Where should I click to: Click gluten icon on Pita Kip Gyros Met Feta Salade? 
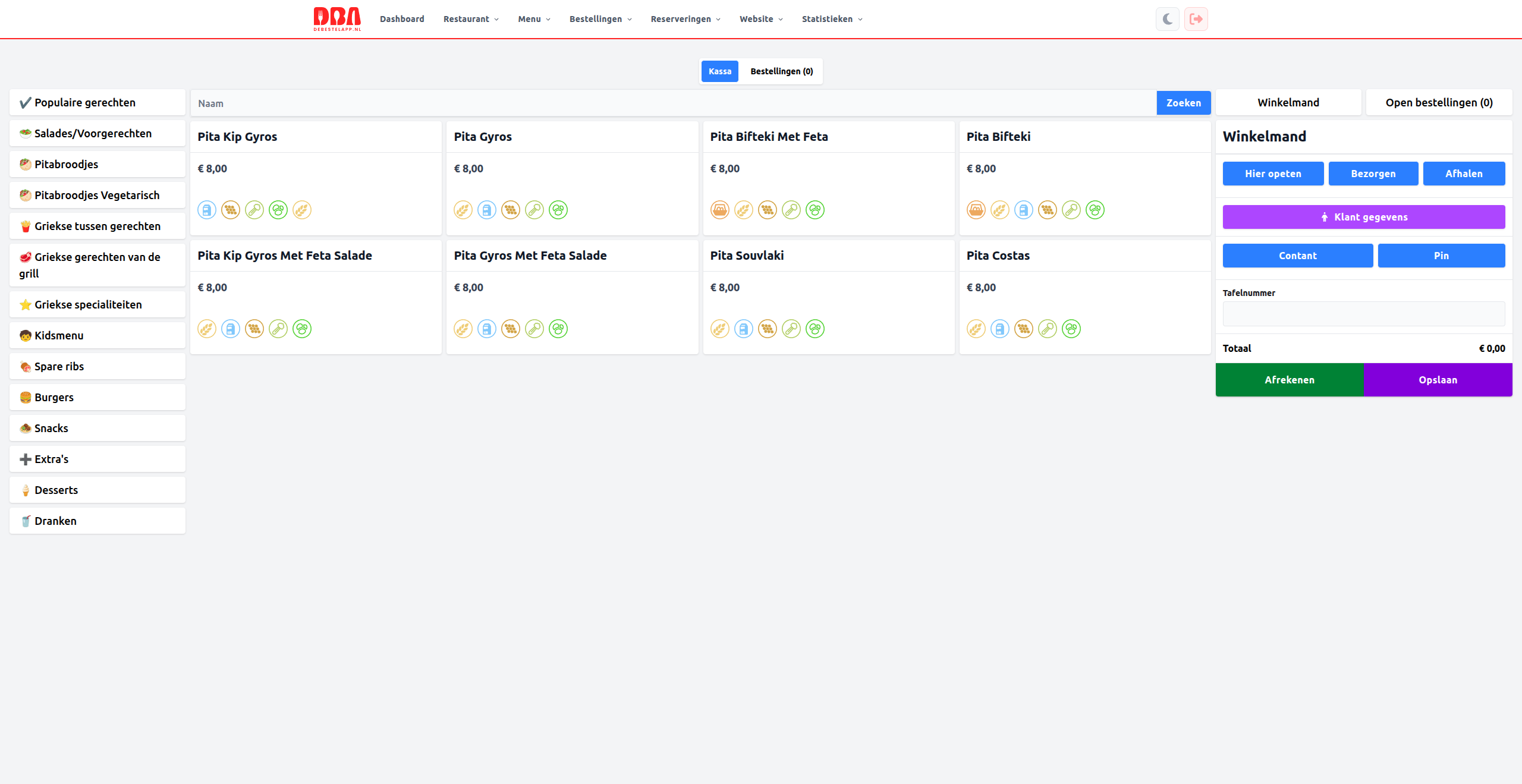(207, 329)
